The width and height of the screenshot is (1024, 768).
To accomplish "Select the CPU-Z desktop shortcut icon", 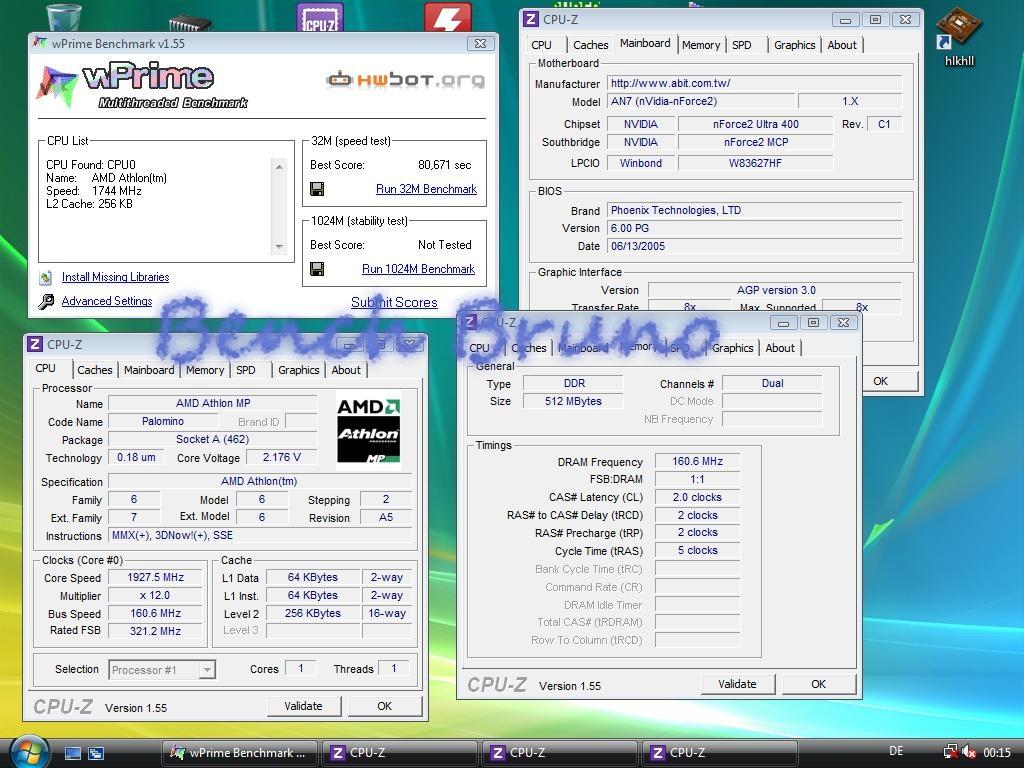I will coord(320,17).
